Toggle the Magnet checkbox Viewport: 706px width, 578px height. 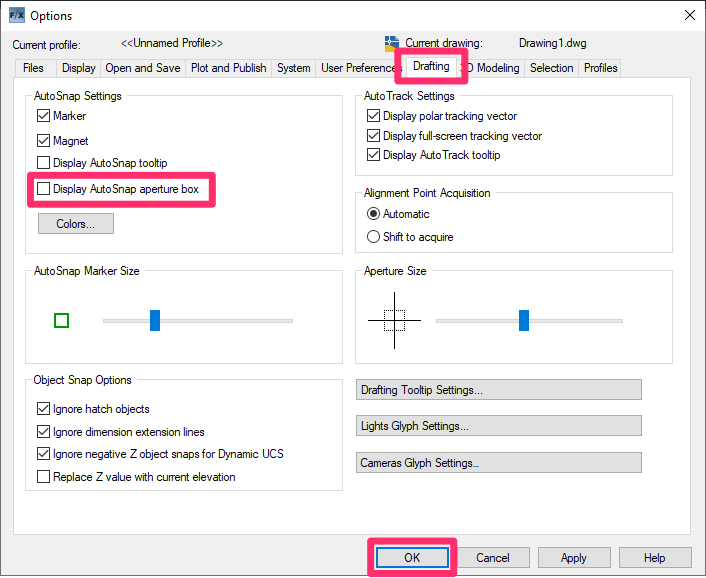(x=43, y=140)
